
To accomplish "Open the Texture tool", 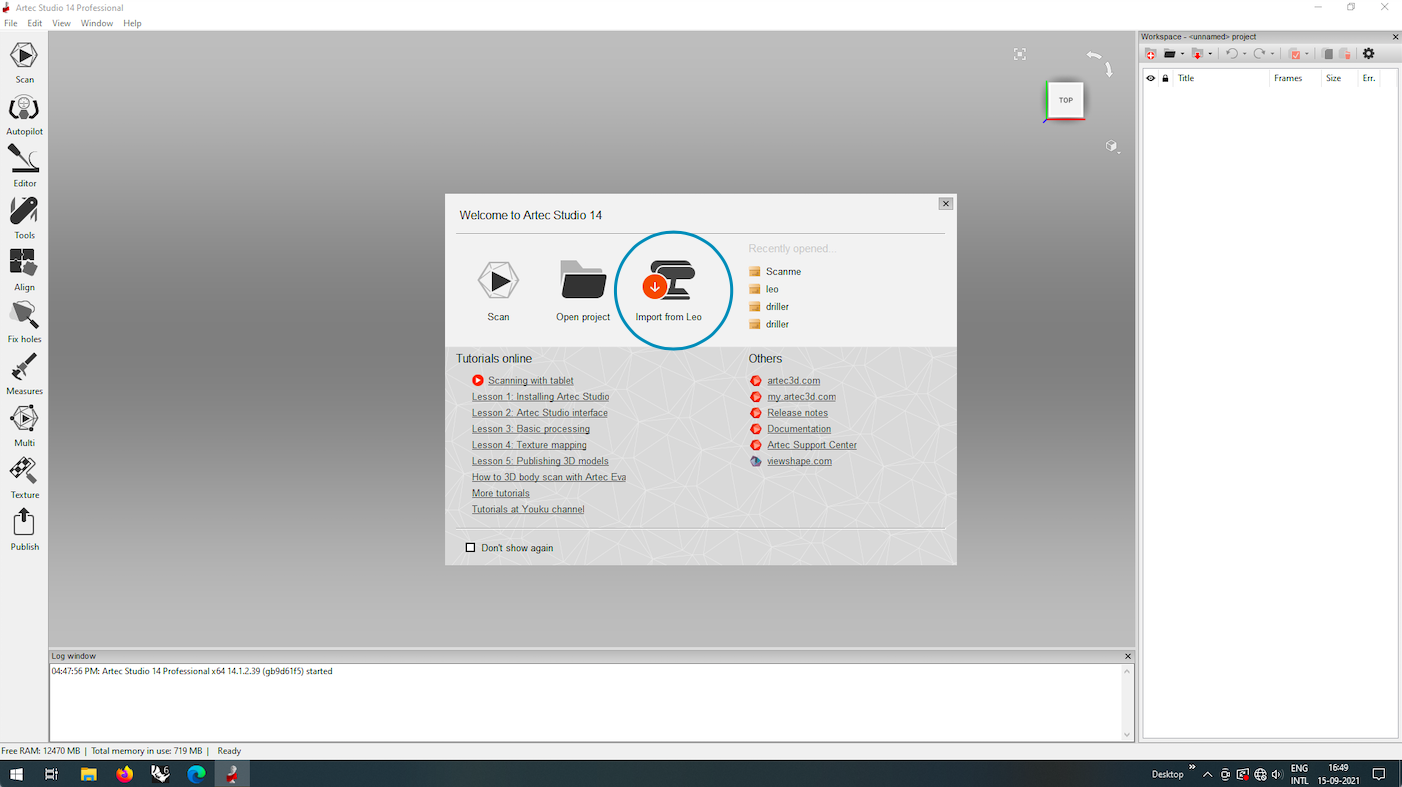I will tap(24, 478).
